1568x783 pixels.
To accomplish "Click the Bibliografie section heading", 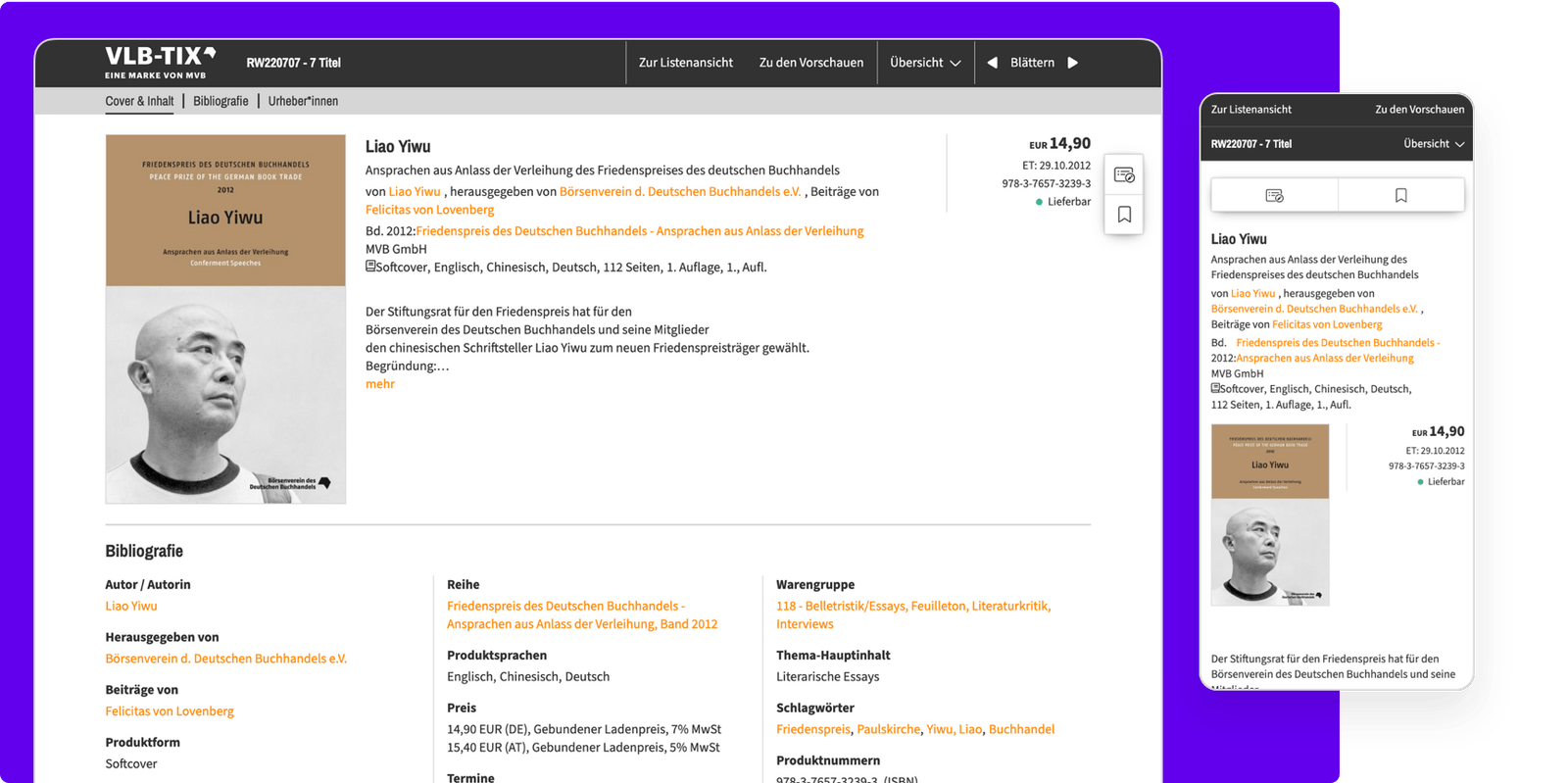I will 144,551.
